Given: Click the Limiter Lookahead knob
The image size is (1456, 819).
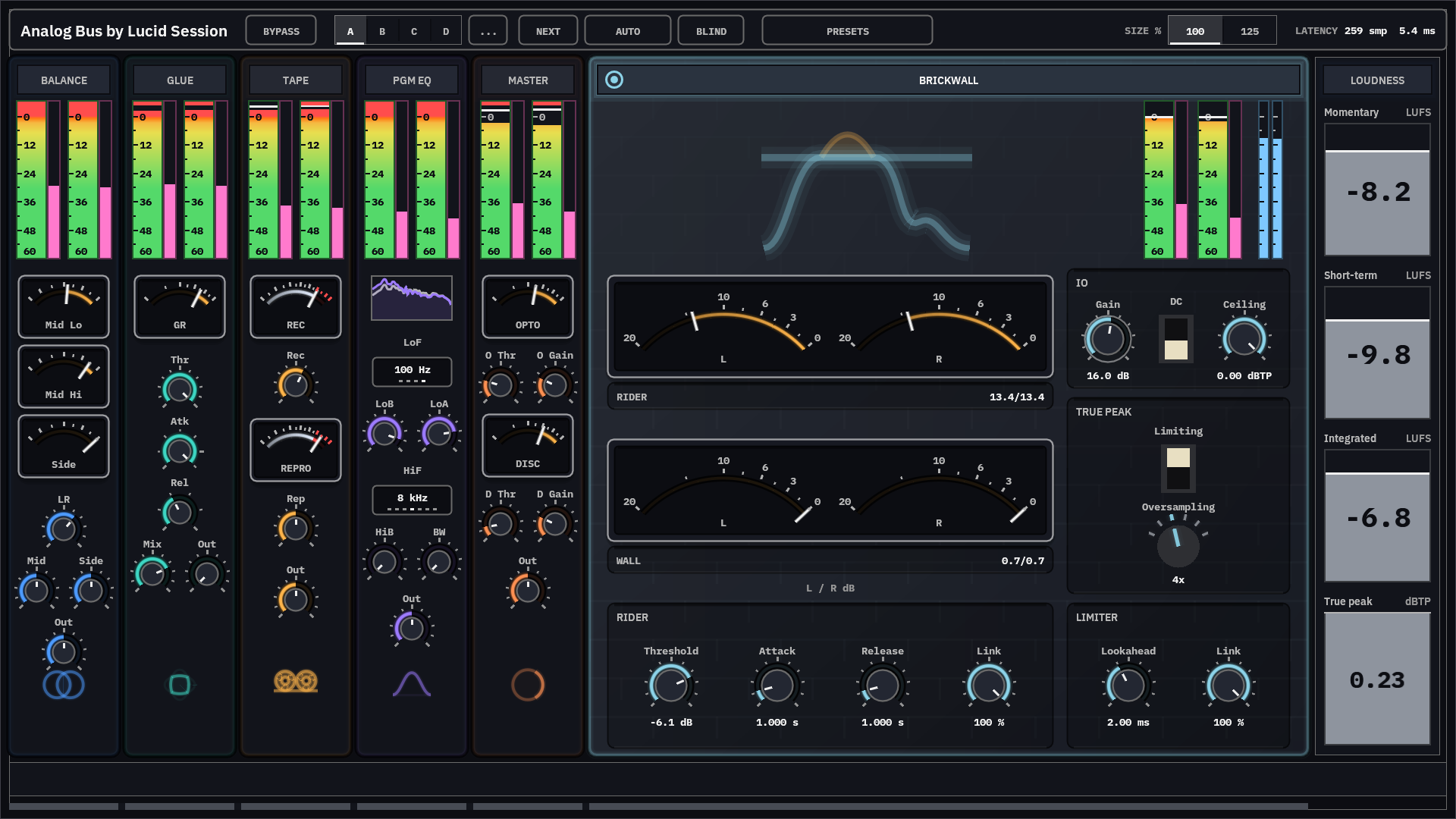Looking at the screenshot, I should [x=1128, y=685].
